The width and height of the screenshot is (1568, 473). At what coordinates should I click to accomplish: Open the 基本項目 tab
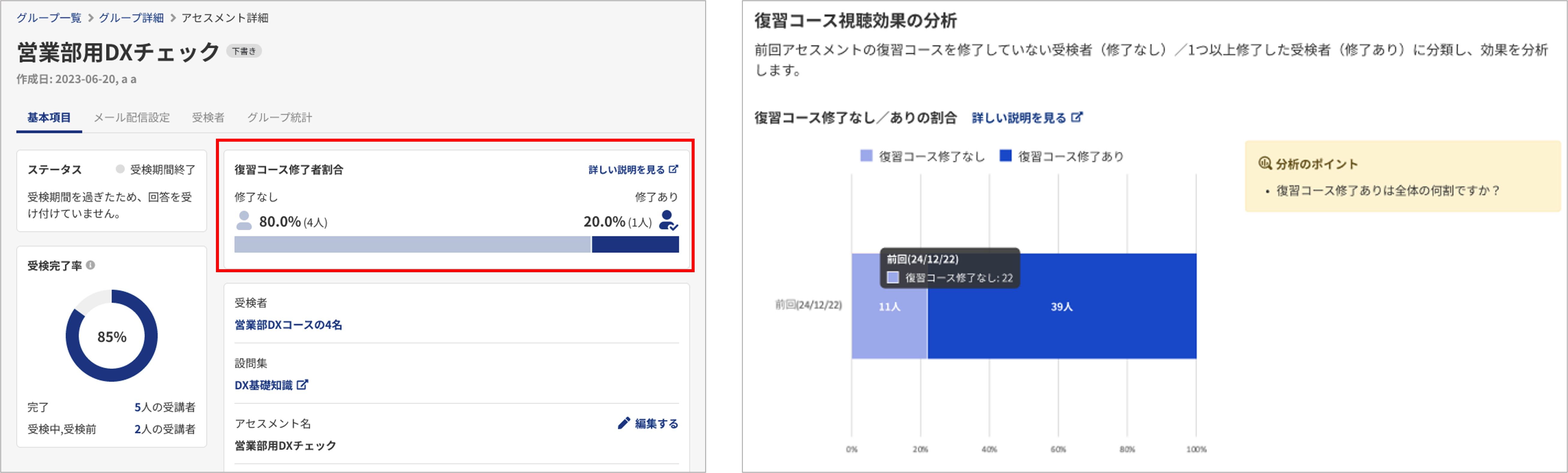[x=49, y=117]
